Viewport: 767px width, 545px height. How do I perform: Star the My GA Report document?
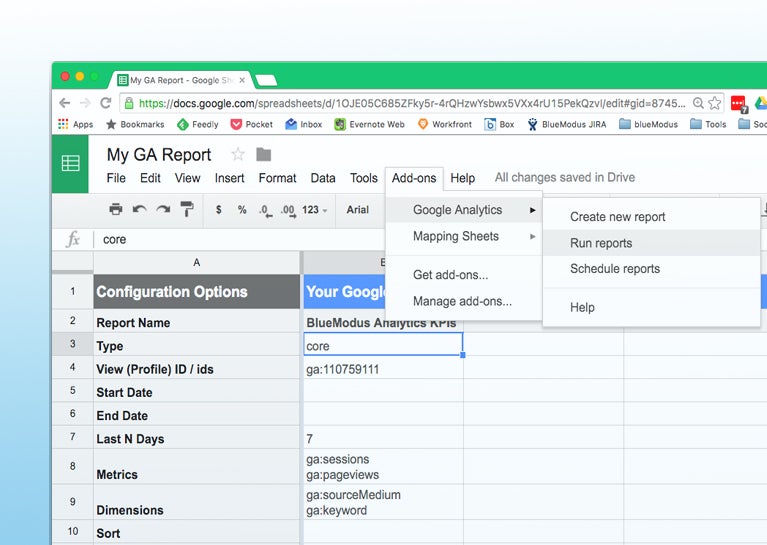pyautogui.click(x=238, y=155)
